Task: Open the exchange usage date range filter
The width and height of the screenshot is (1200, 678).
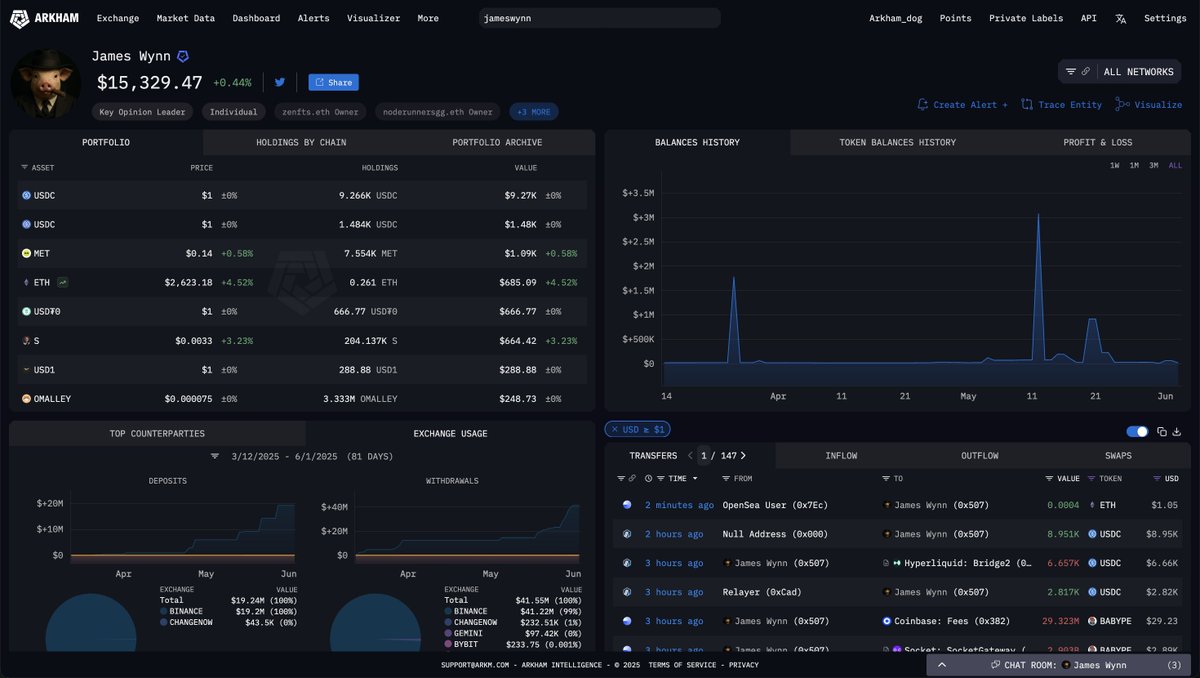Action: (x=215, y=456)
